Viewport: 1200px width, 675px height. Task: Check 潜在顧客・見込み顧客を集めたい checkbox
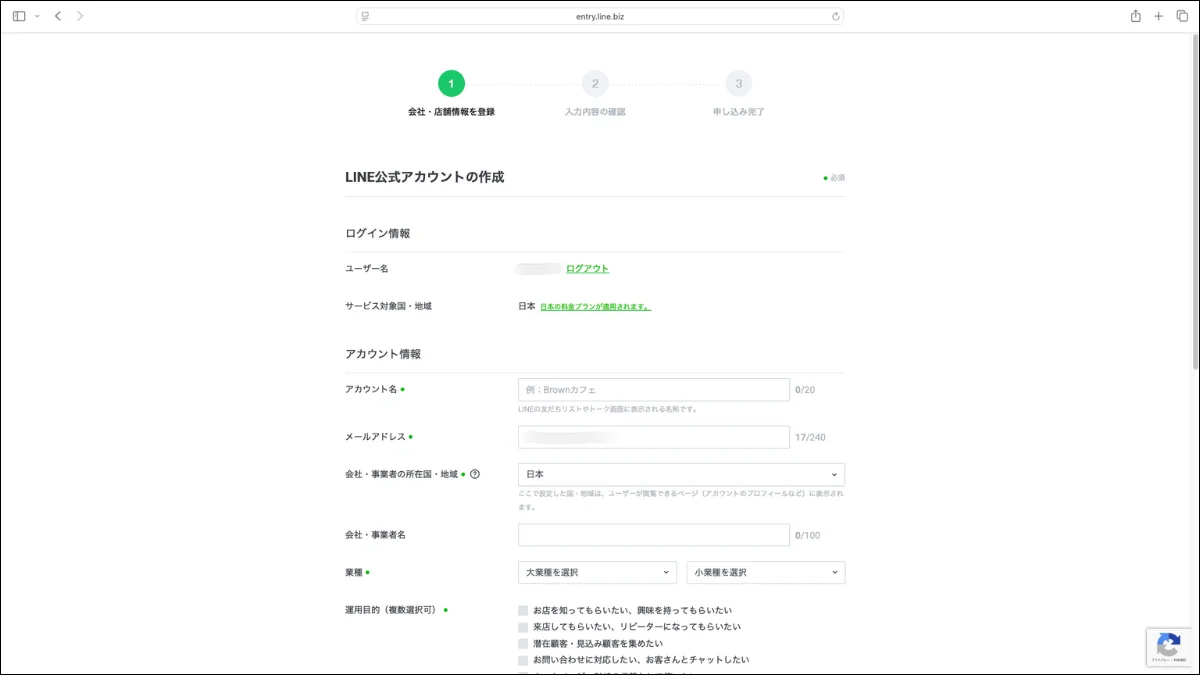(x=523, y=644)
